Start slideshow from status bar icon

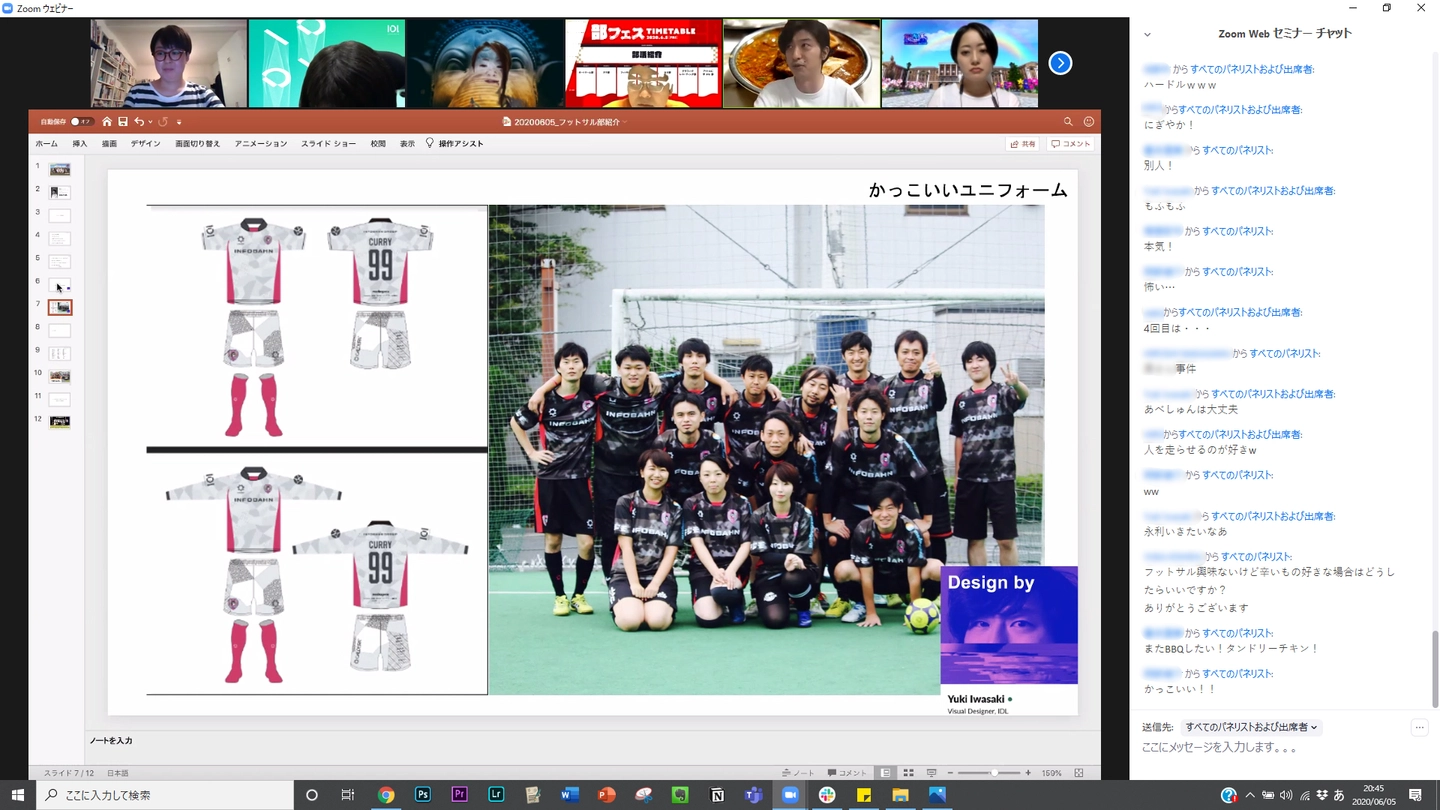pyautogui.click(x=932, y=773)
